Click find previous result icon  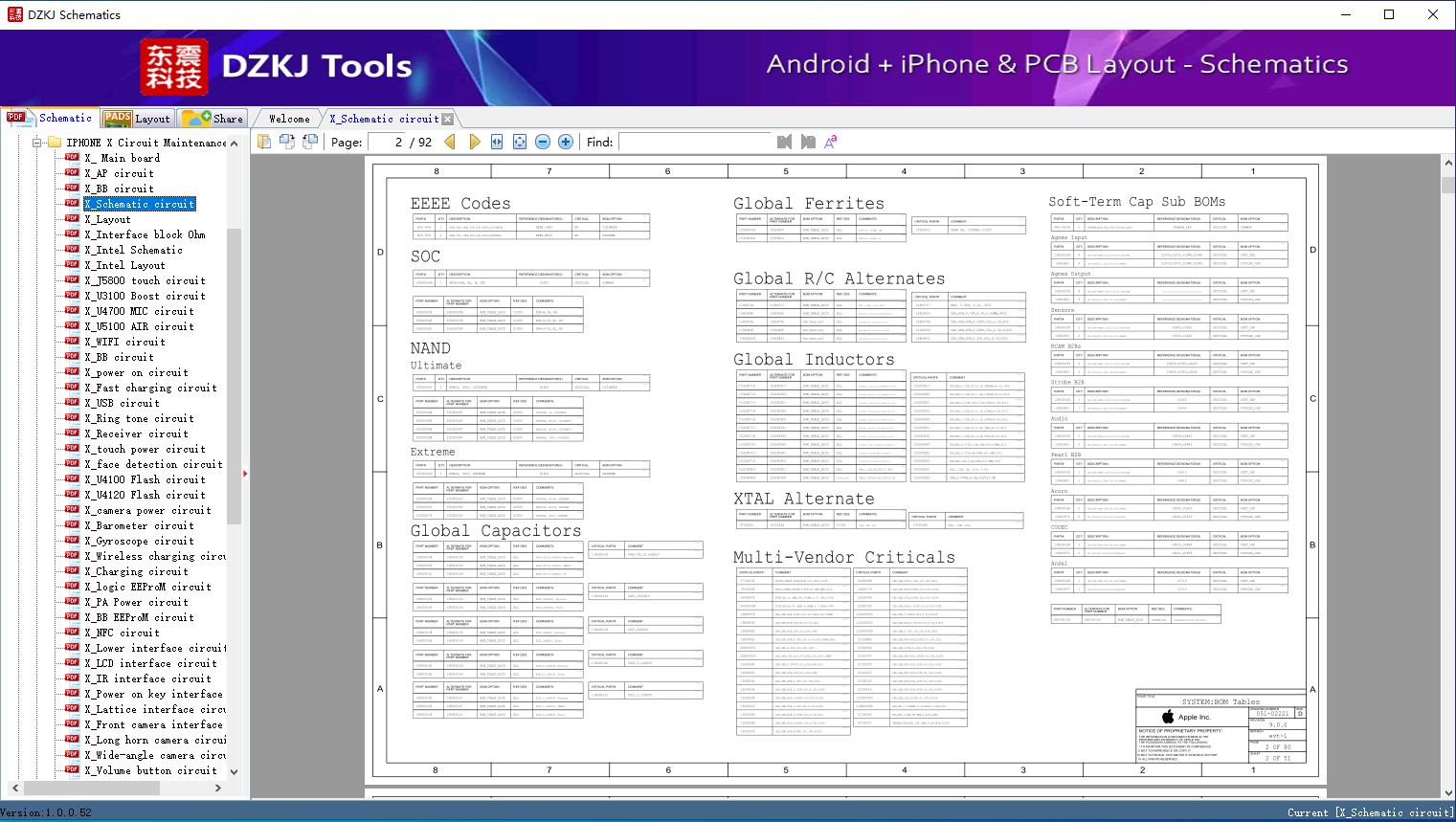(x=785, y=142)
